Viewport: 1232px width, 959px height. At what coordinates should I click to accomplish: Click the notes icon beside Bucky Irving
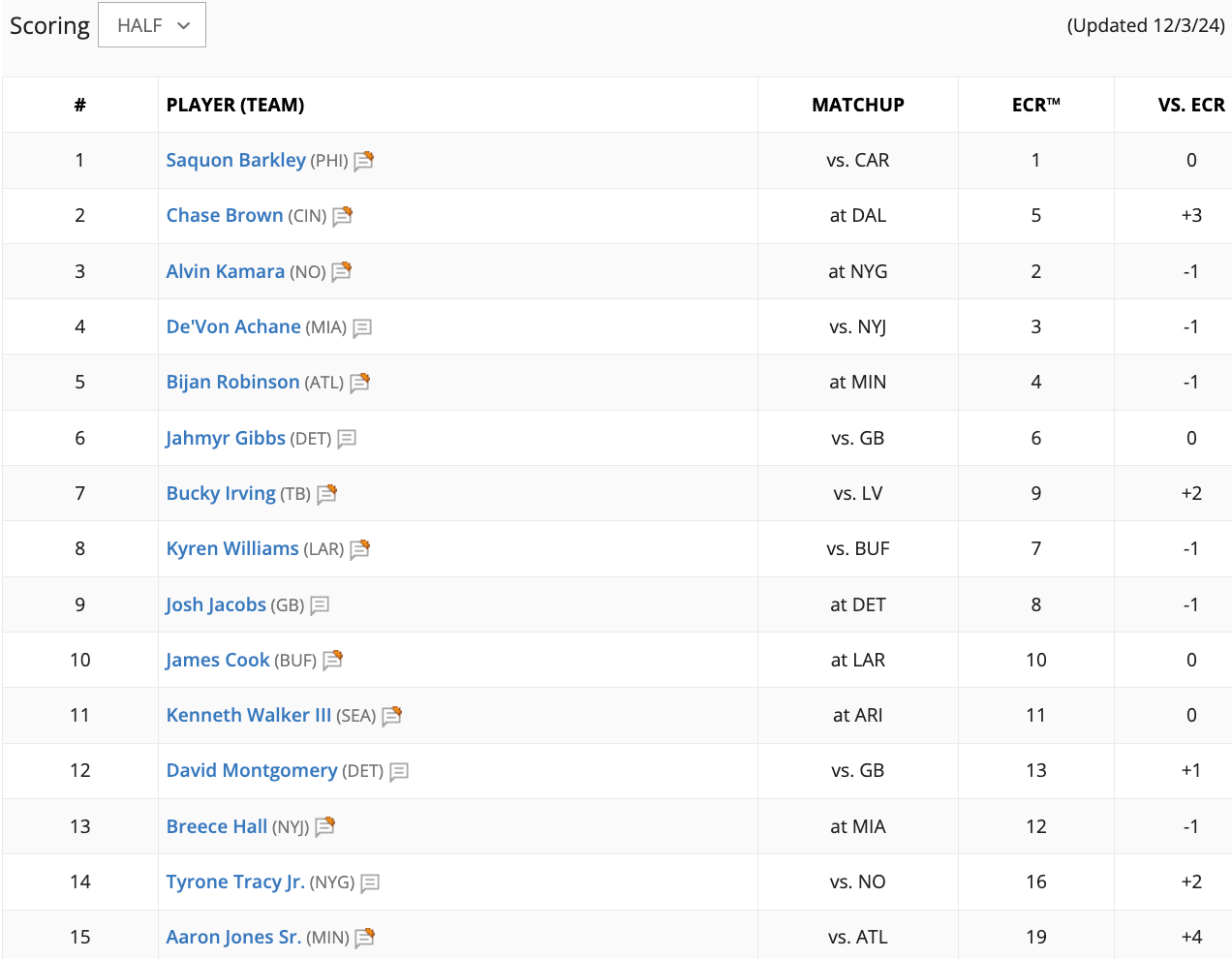[327, 494]
